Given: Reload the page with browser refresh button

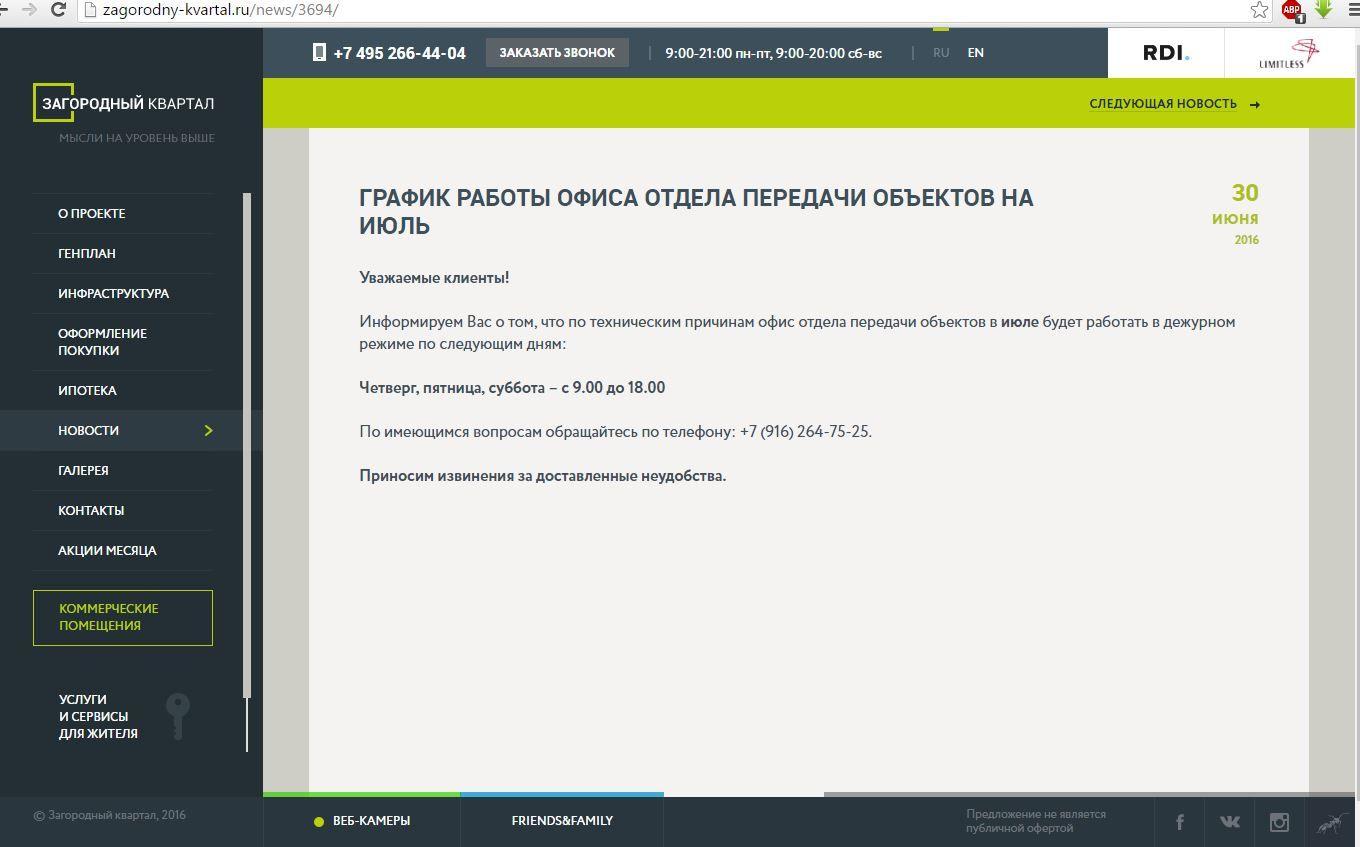Looking at the screenshot, I should coord(58,10).
